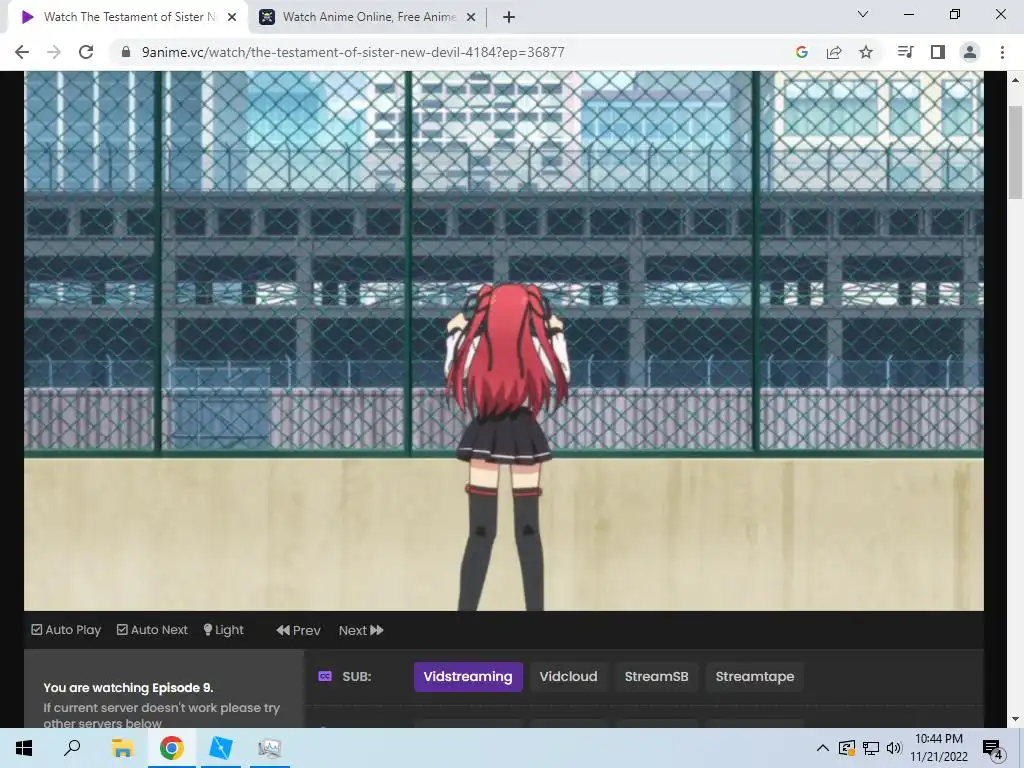
Task: Click the site padlock icon
Action: point(126,52)
